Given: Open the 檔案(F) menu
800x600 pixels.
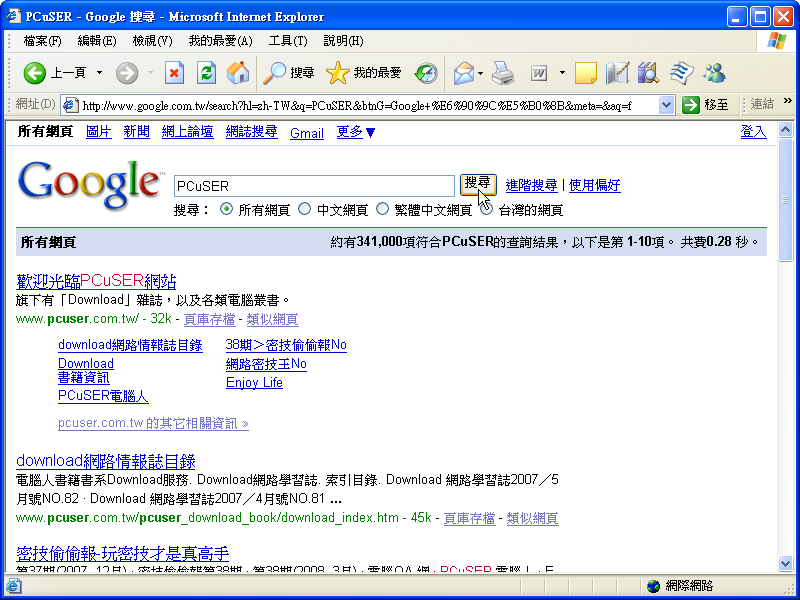Looking at the screenshot, I should click(42, 41).
